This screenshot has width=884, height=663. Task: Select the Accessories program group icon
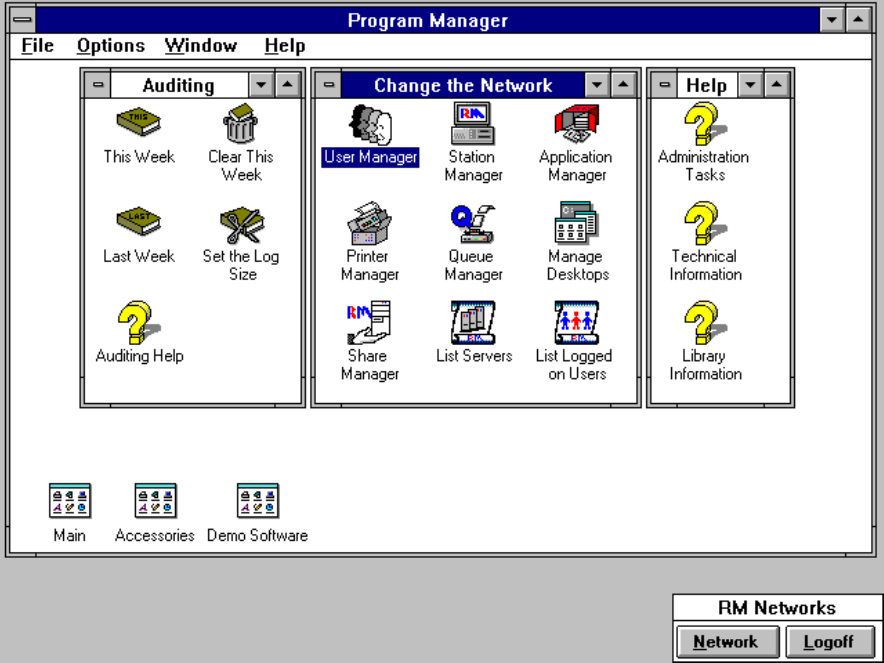155,501
